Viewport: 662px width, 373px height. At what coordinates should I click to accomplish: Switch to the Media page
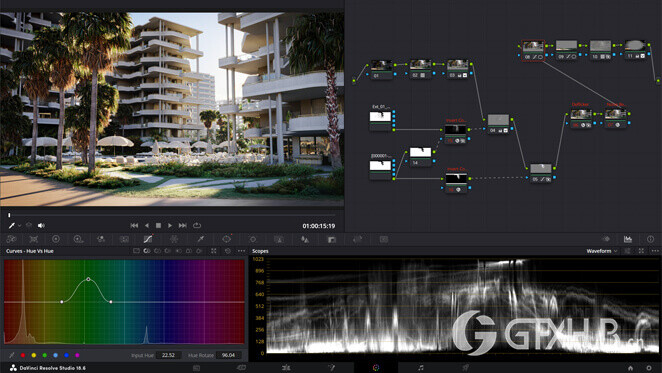pos(196,368)
